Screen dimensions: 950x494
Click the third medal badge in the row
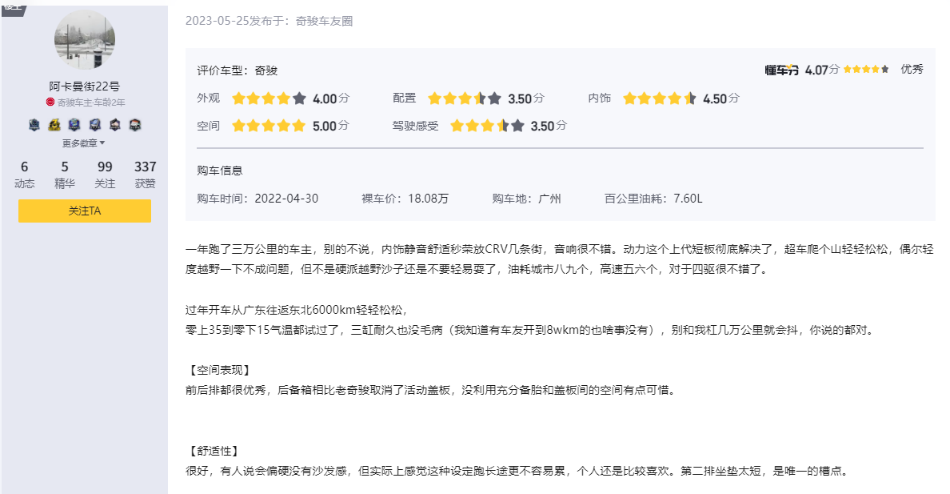tap(75, 125)
